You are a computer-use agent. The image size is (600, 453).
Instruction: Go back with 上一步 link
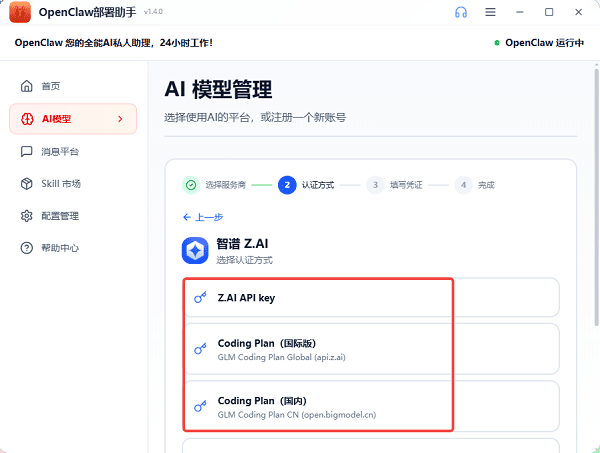[x=203, y=217]
